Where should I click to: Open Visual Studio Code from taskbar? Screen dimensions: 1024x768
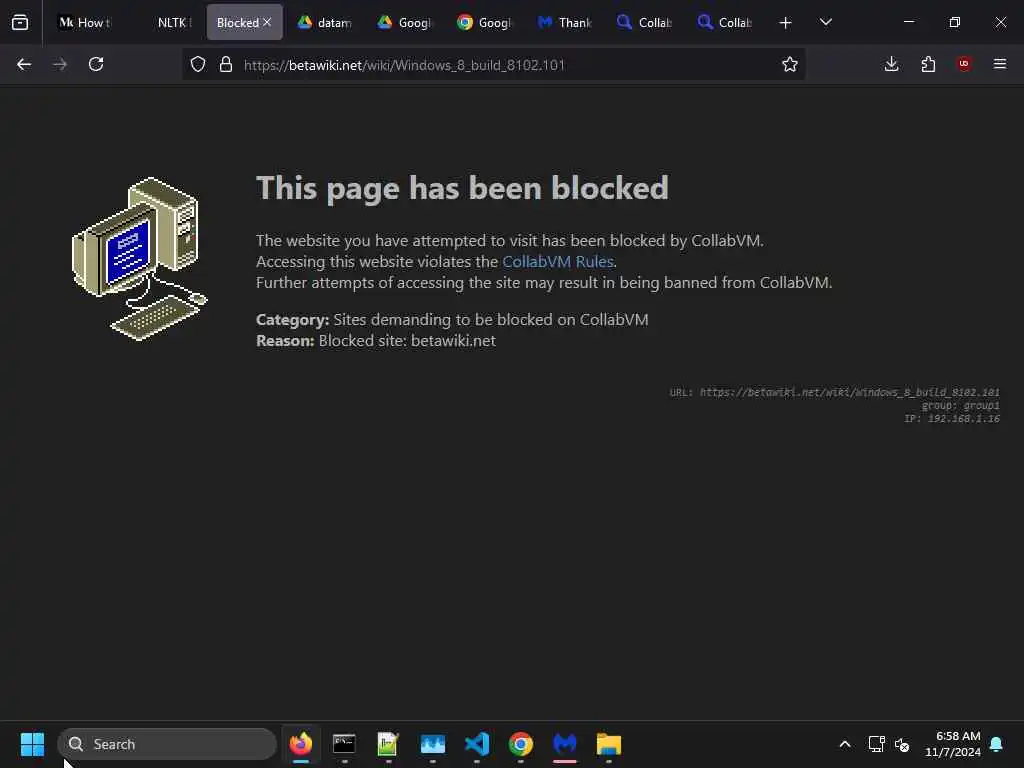tap(477, 744)
